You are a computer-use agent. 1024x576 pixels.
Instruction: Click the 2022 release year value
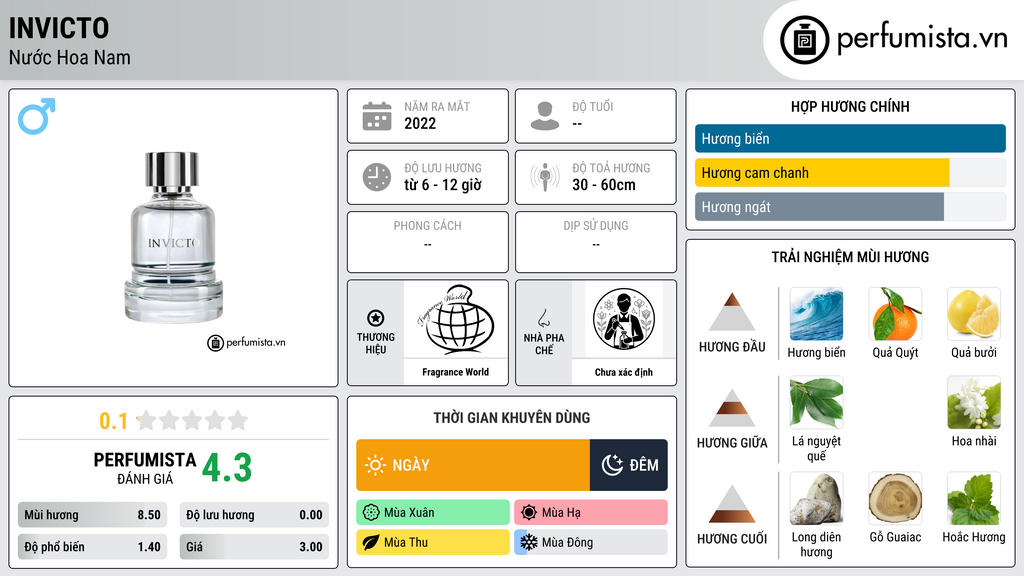(420, 123)
